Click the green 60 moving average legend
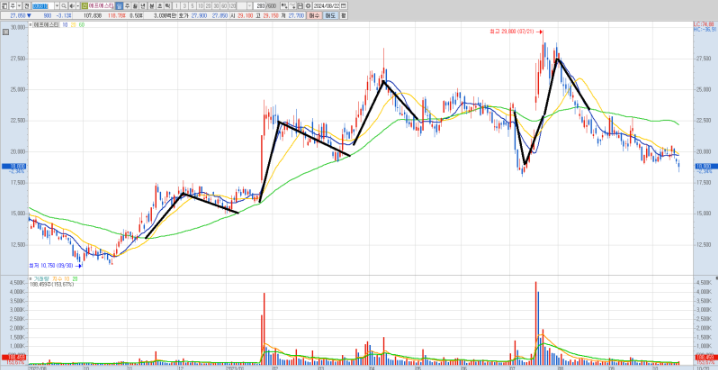Screen dimensions: 718x370 point(82,24)
